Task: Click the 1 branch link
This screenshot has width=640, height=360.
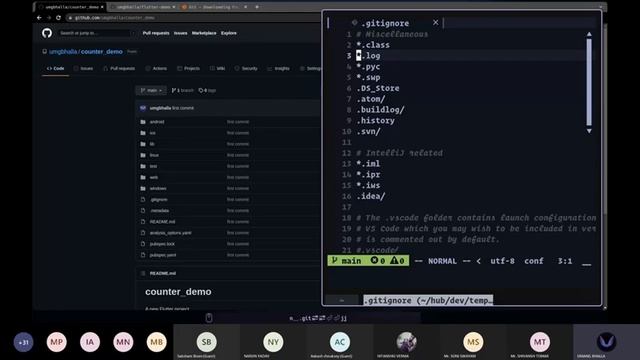Action: click(x=182, y=90)
